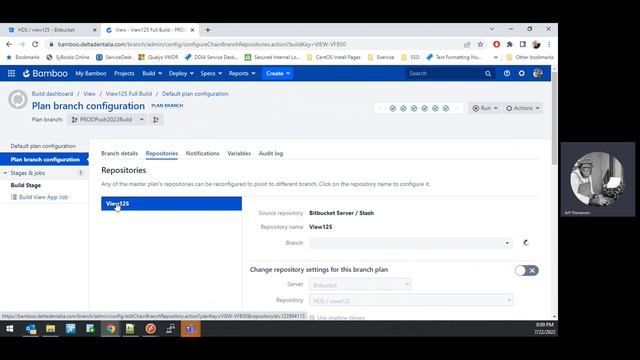Close the View125 Full Build browser tab
640x360 pixels.
pyautogui.click(x=192, y=30)
